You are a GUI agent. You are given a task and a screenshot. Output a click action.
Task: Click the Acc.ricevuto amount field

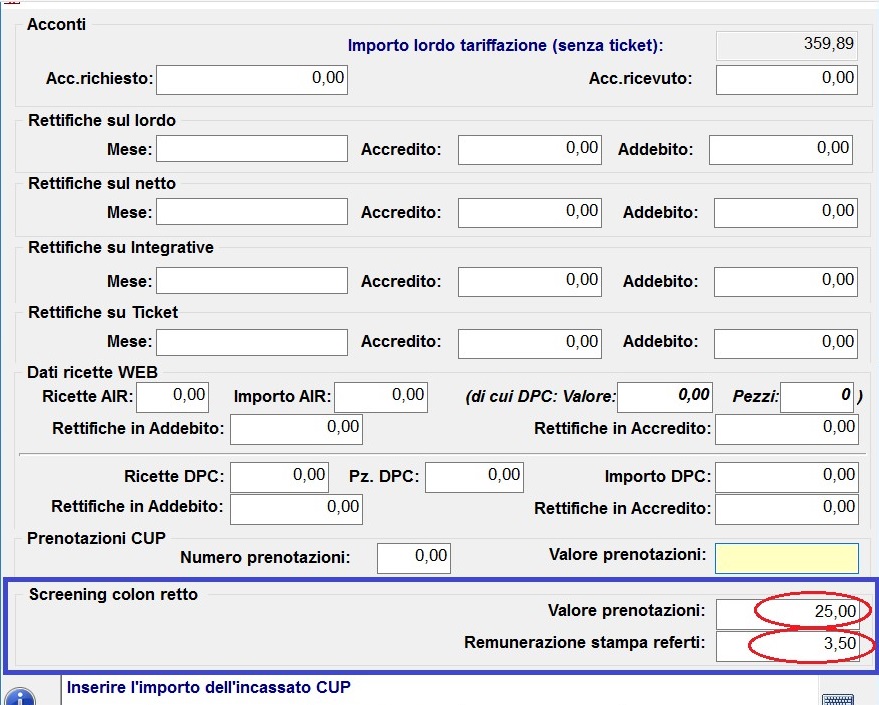(786, 80)
